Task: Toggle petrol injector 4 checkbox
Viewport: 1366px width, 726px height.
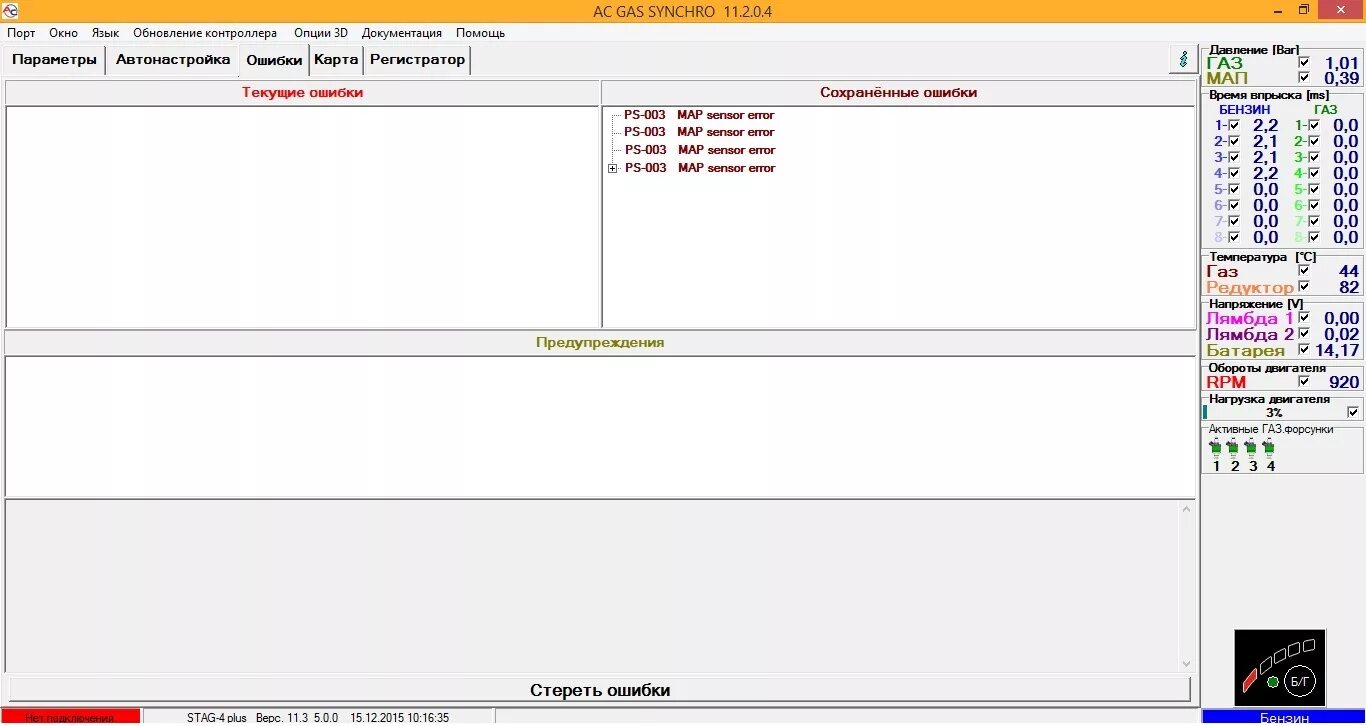Action: click(1234, 173)
